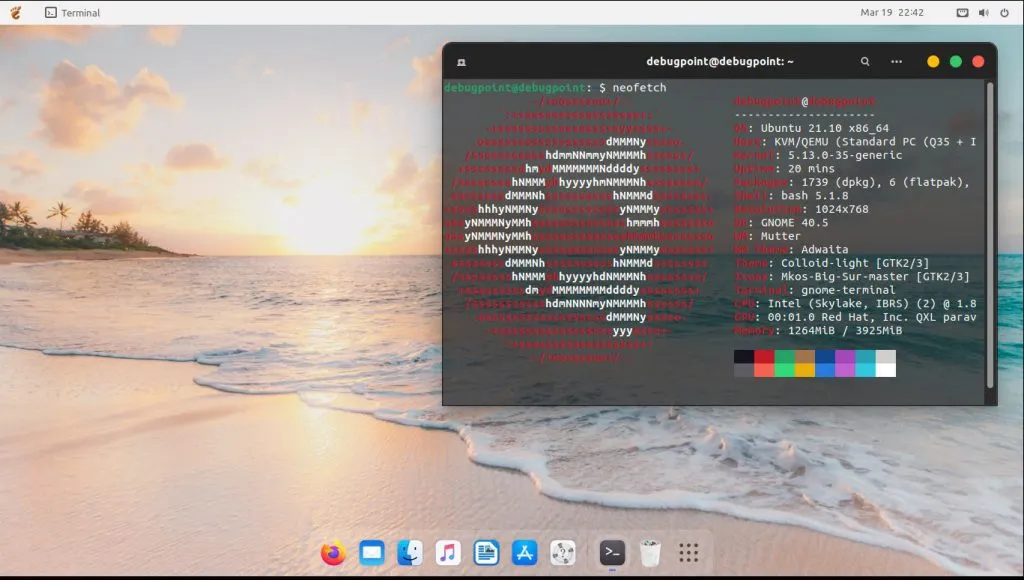
Task: Click the search icon in the terminal titlebar
Action: [x=864, y=61]
